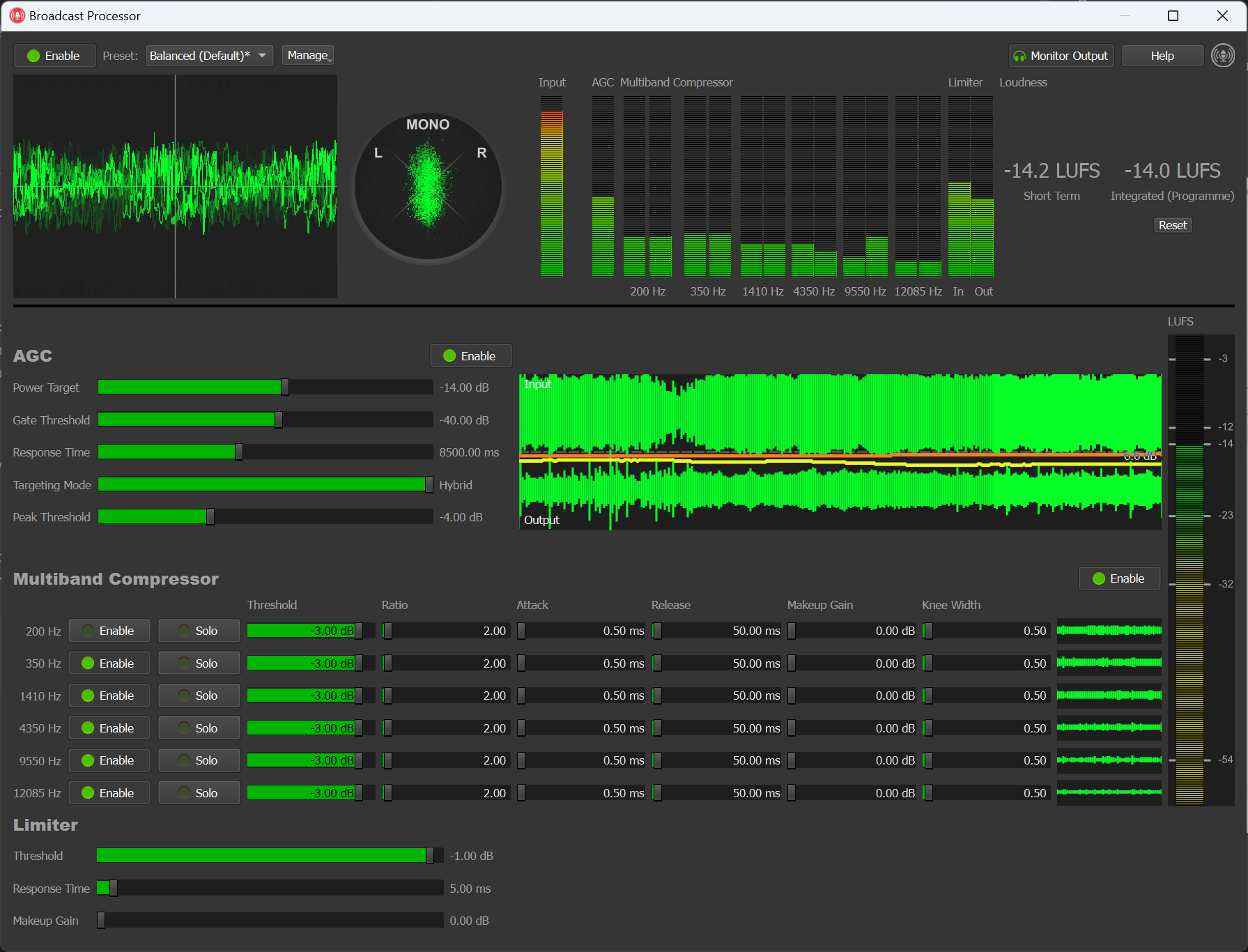1248x952 pixels.
Task: Click the -1.00 dB Limiter Threshold value
Action: [472, 856]
